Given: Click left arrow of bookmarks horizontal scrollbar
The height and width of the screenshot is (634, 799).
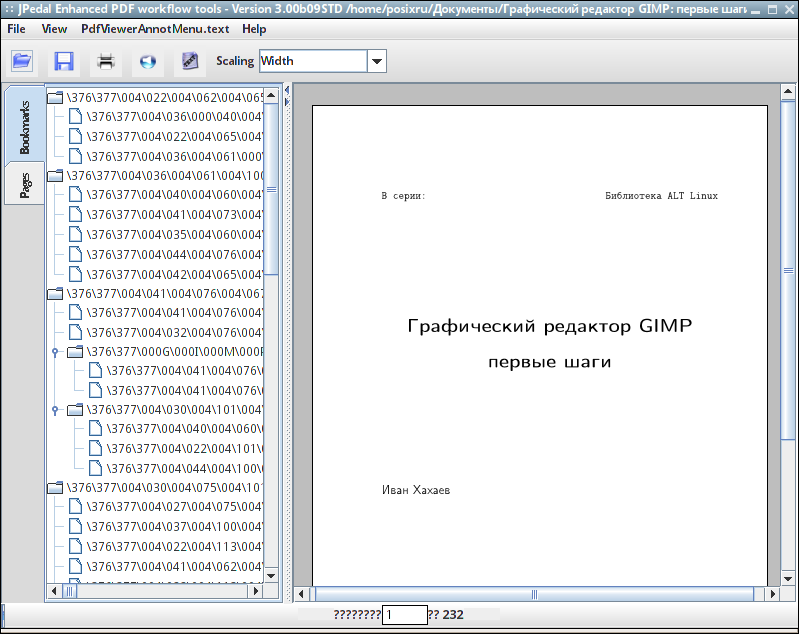Looking at the screenshot, I should [x=54, y=591].
